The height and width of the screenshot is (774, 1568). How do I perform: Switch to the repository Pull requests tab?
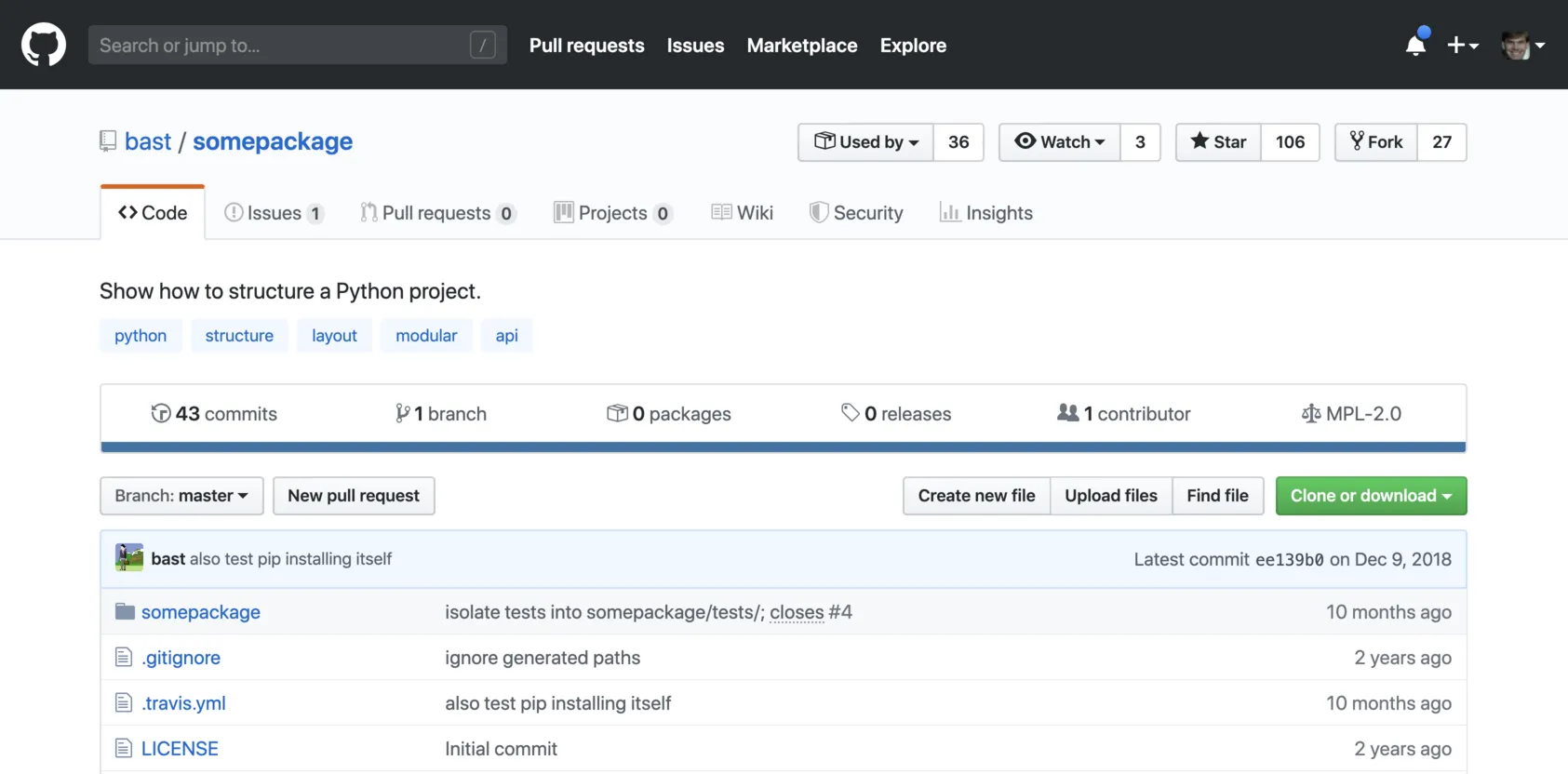pyautogui.click(x=437, y=213)
